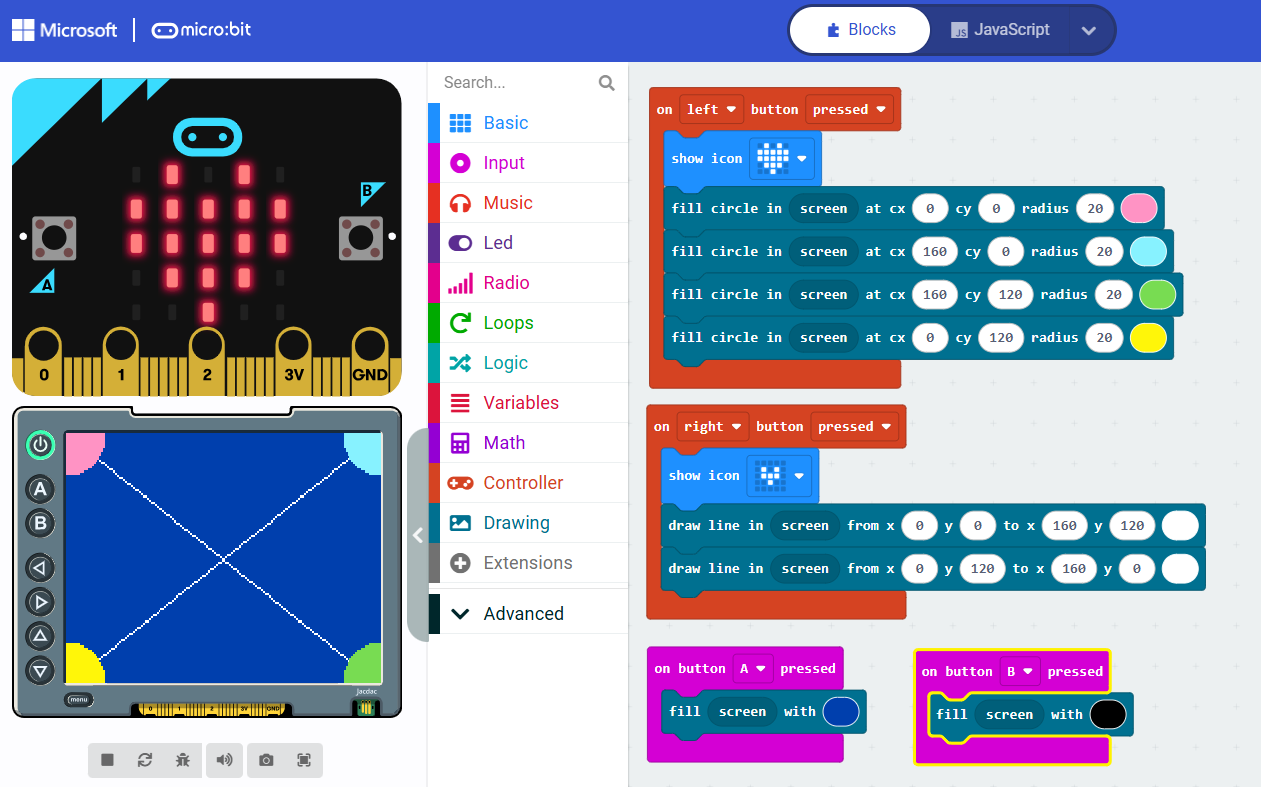This screenshot has height=787, width=1261.
Task: Click arcade shield power button
Action: click(40, 445)
